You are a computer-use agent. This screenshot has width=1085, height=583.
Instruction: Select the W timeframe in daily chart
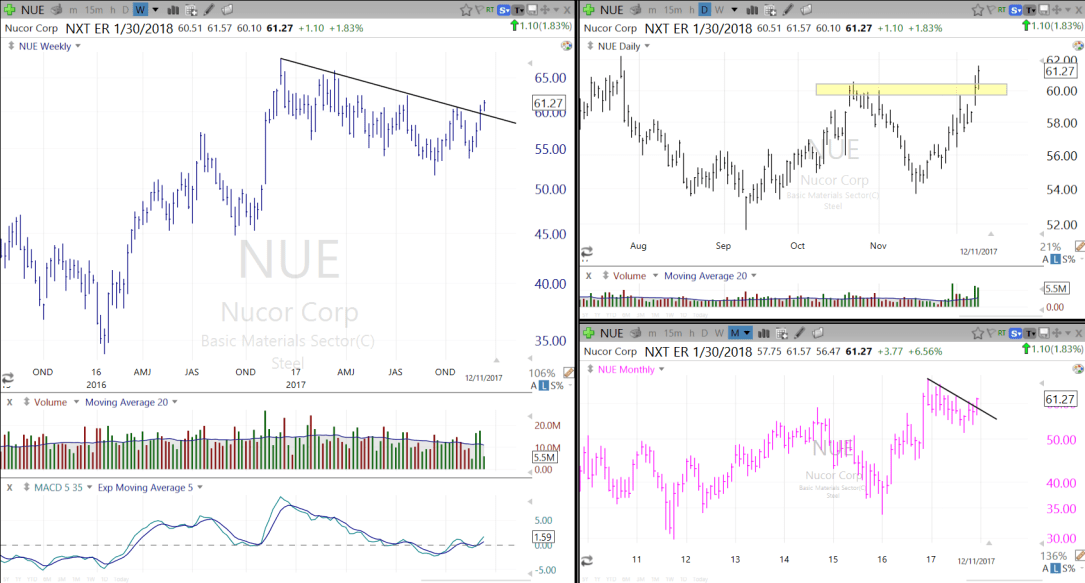tap(718, 9)
